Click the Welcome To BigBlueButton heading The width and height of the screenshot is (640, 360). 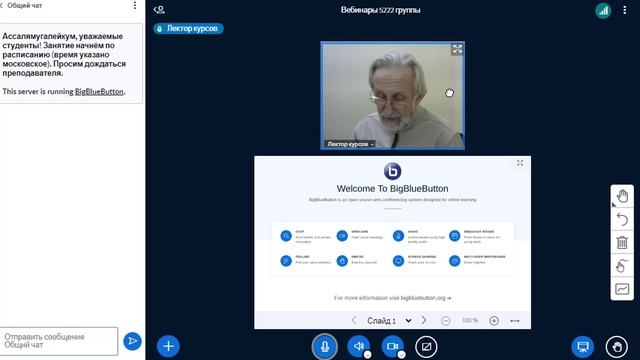(x=392, y=189)
